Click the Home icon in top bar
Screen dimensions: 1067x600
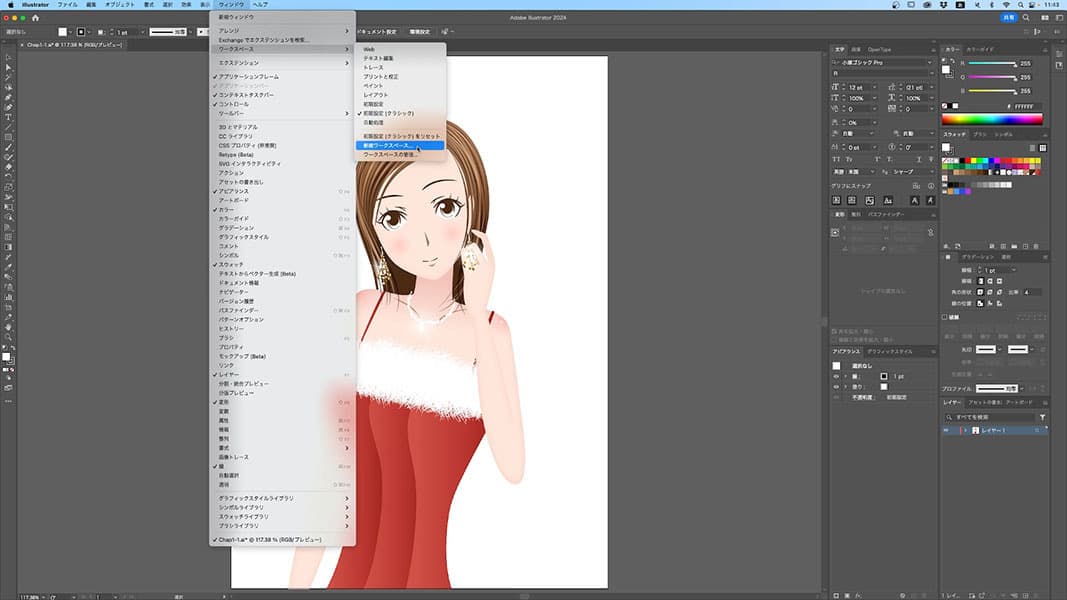36,18
